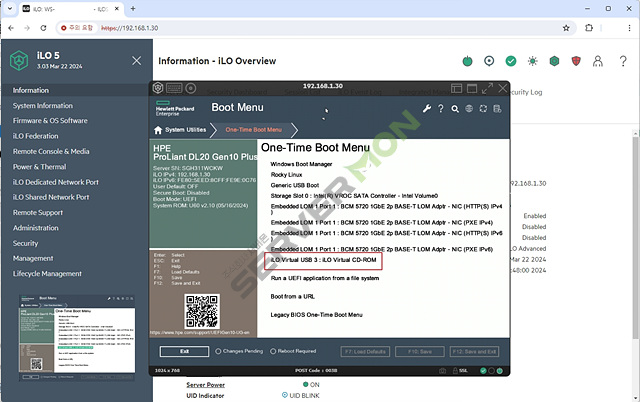Click the circular reset icon in Boot Menu
Viewport: 640px width, 402px height.
pyautogui.click(x=483, y=109)
